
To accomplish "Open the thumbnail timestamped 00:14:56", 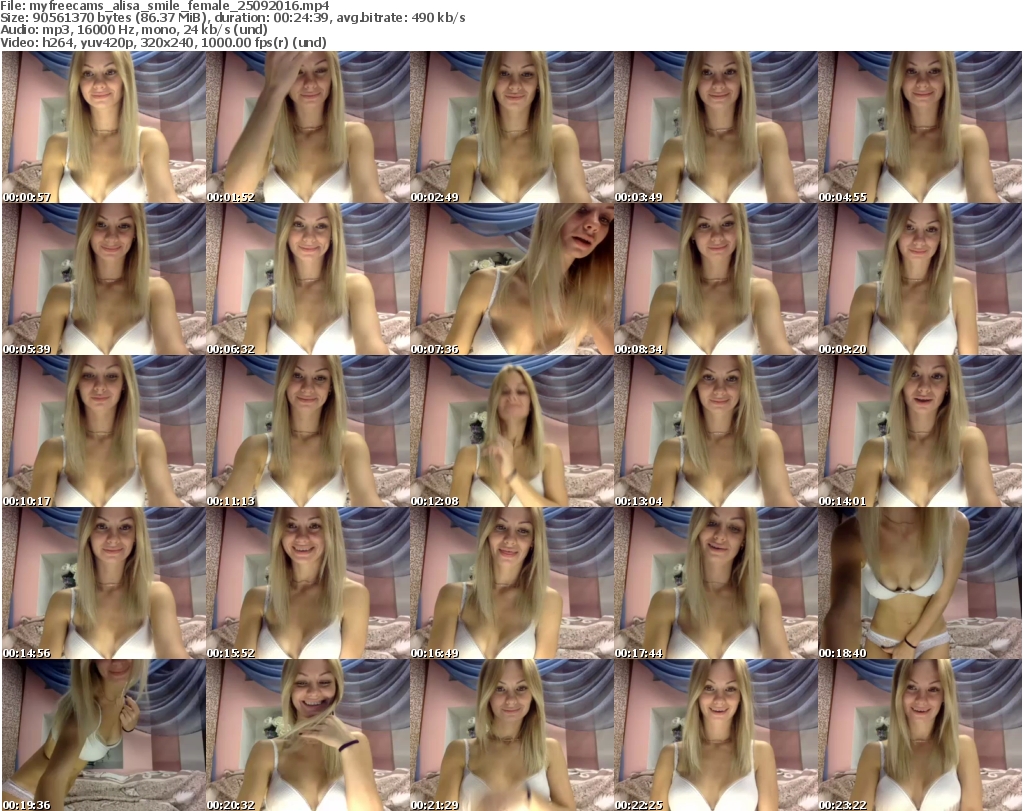I will 104,583.
